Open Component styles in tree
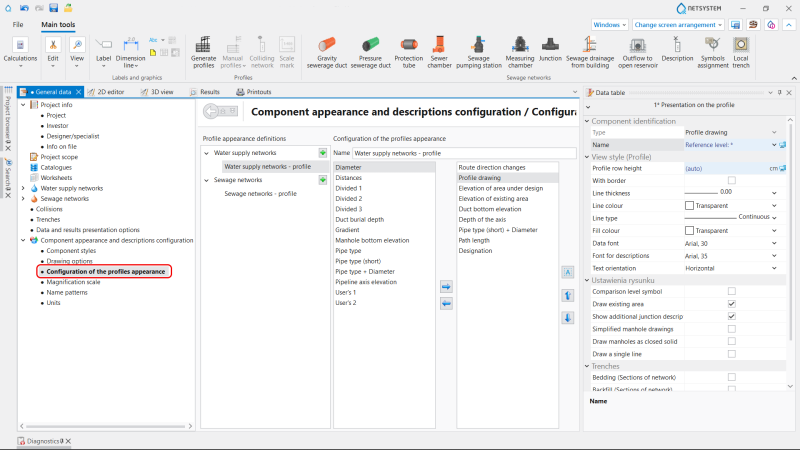Viewport: 800px width, 450px height. [x=71, y=251]
